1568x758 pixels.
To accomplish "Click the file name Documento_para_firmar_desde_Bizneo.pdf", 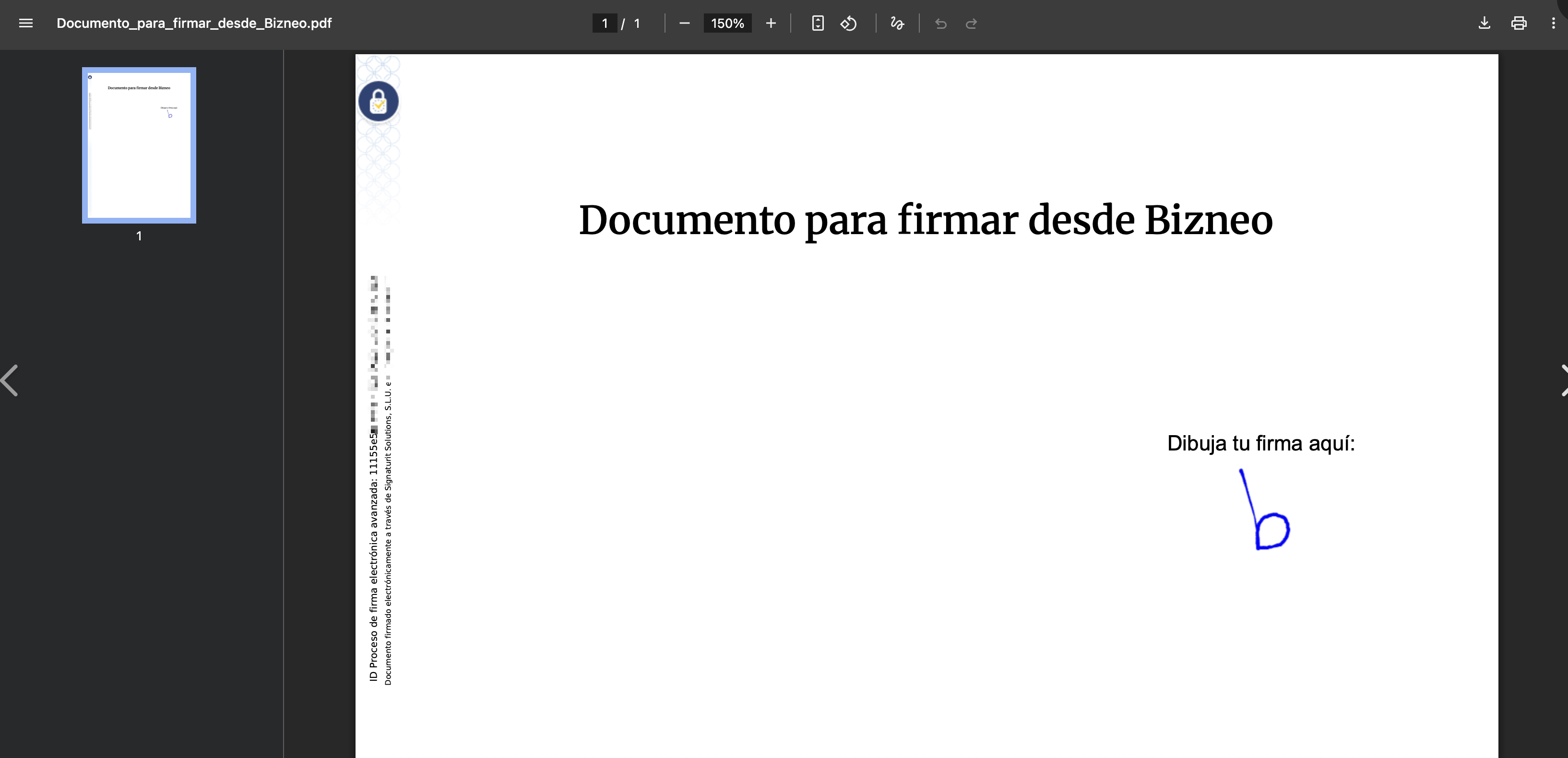I will [x=193, y=23].
